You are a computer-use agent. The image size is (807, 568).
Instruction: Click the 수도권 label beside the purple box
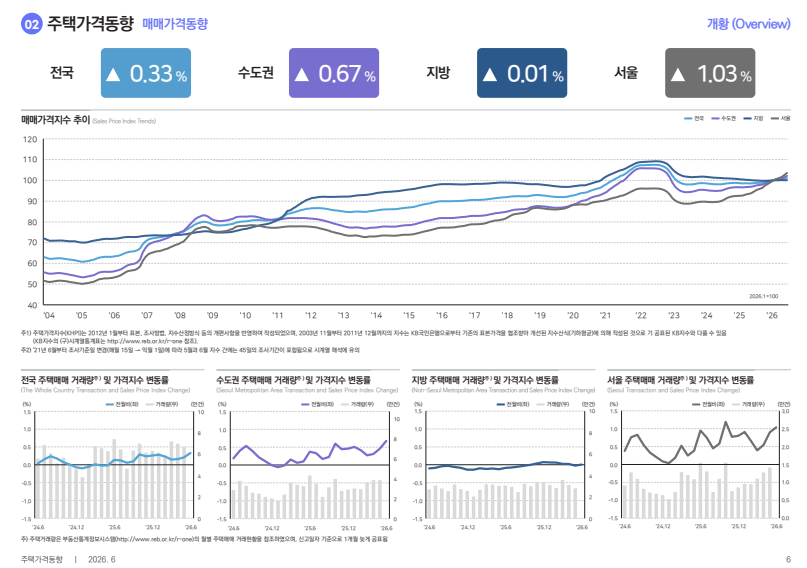click(255, 73)
